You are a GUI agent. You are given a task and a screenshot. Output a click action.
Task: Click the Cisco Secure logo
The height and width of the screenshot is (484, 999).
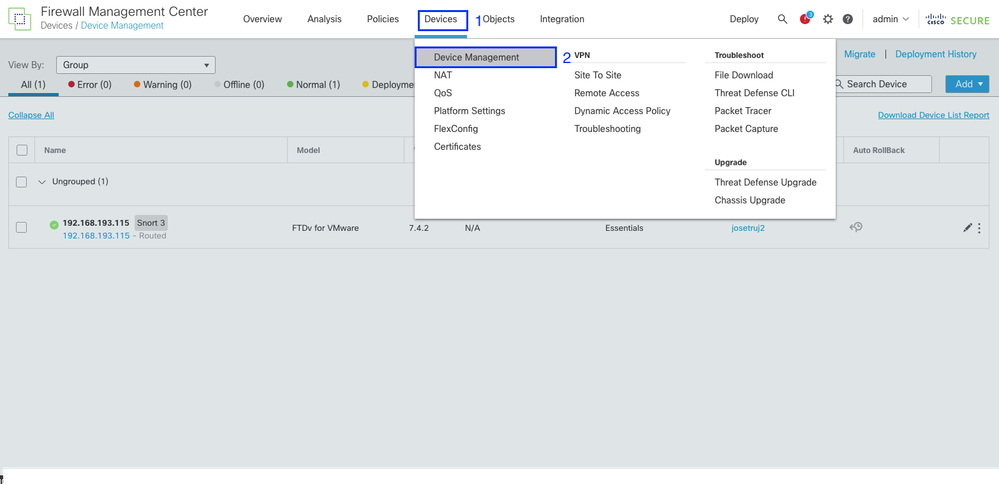click(958, 20)
